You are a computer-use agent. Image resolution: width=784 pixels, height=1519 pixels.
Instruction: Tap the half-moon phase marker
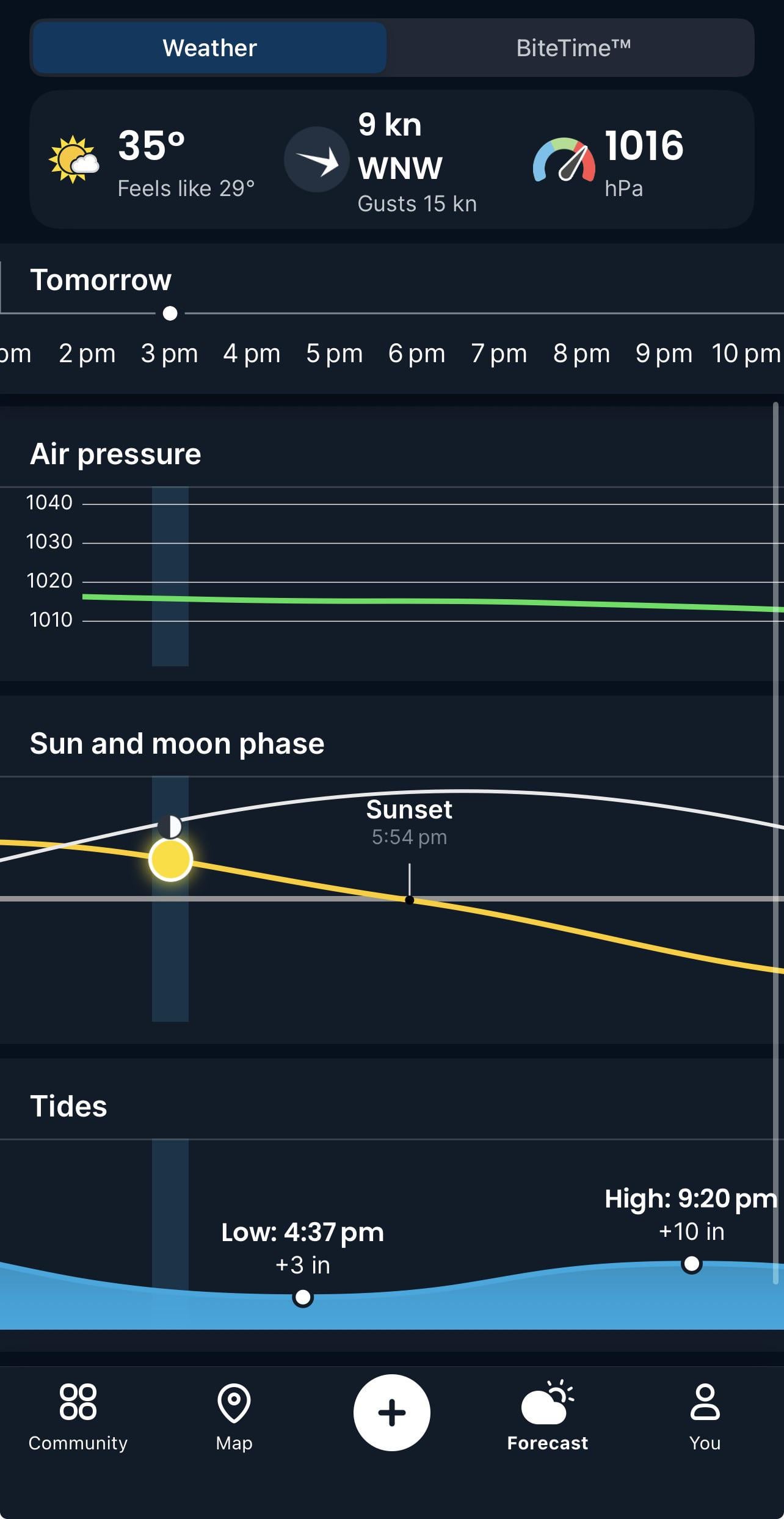170,827
